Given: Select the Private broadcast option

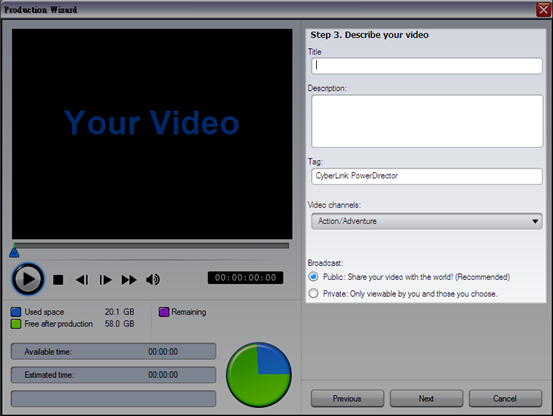Looking at the screenshot, I should [313, 293].
